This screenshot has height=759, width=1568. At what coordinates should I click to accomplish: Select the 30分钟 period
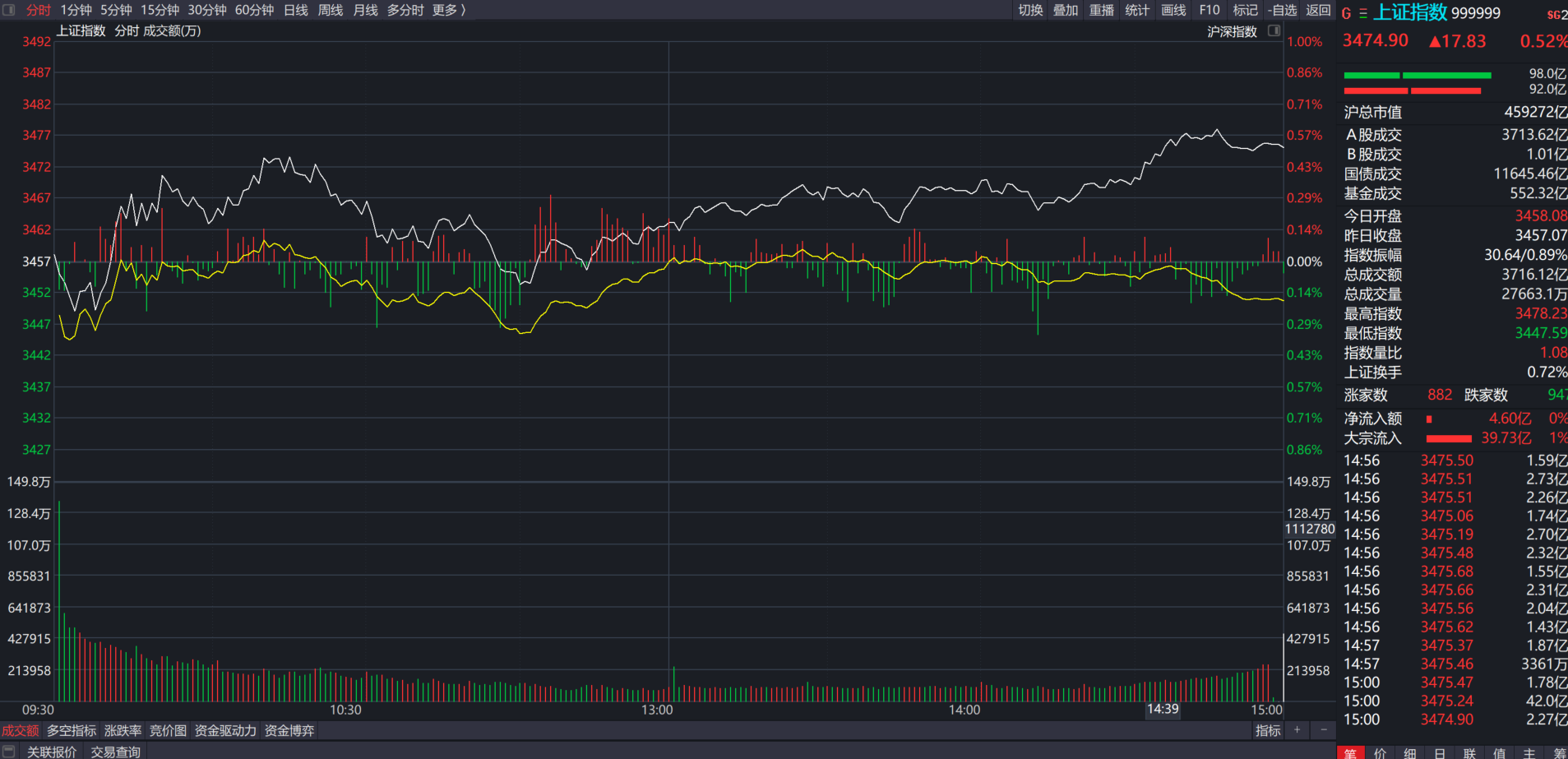(x=207, y=10)
